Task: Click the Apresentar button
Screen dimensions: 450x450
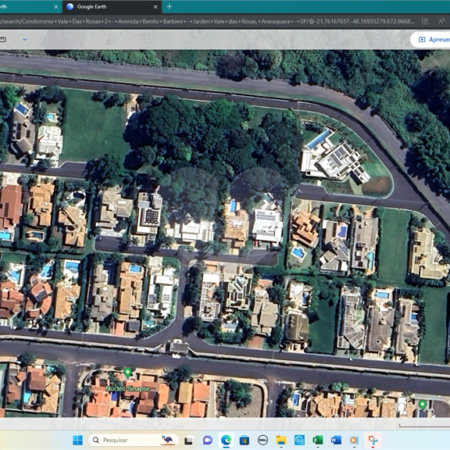Action: click(432, 40)
